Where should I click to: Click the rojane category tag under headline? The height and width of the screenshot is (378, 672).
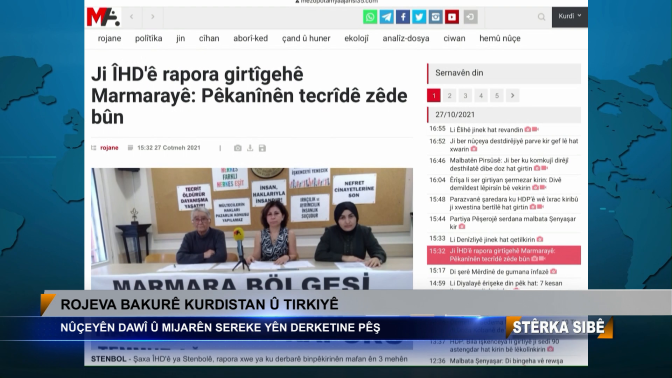tap(109, 148)
